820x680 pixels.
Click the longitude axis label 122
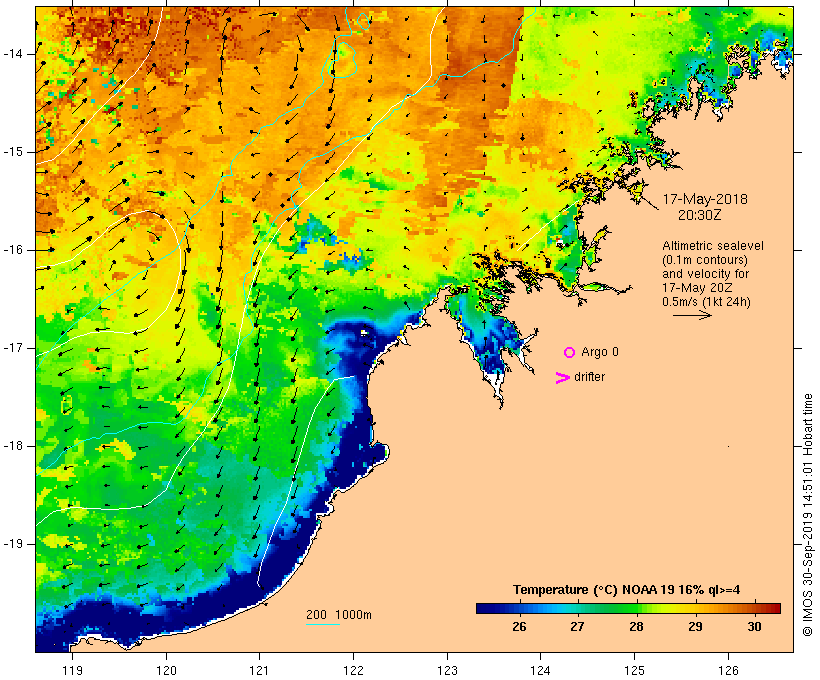click(354, 670)
